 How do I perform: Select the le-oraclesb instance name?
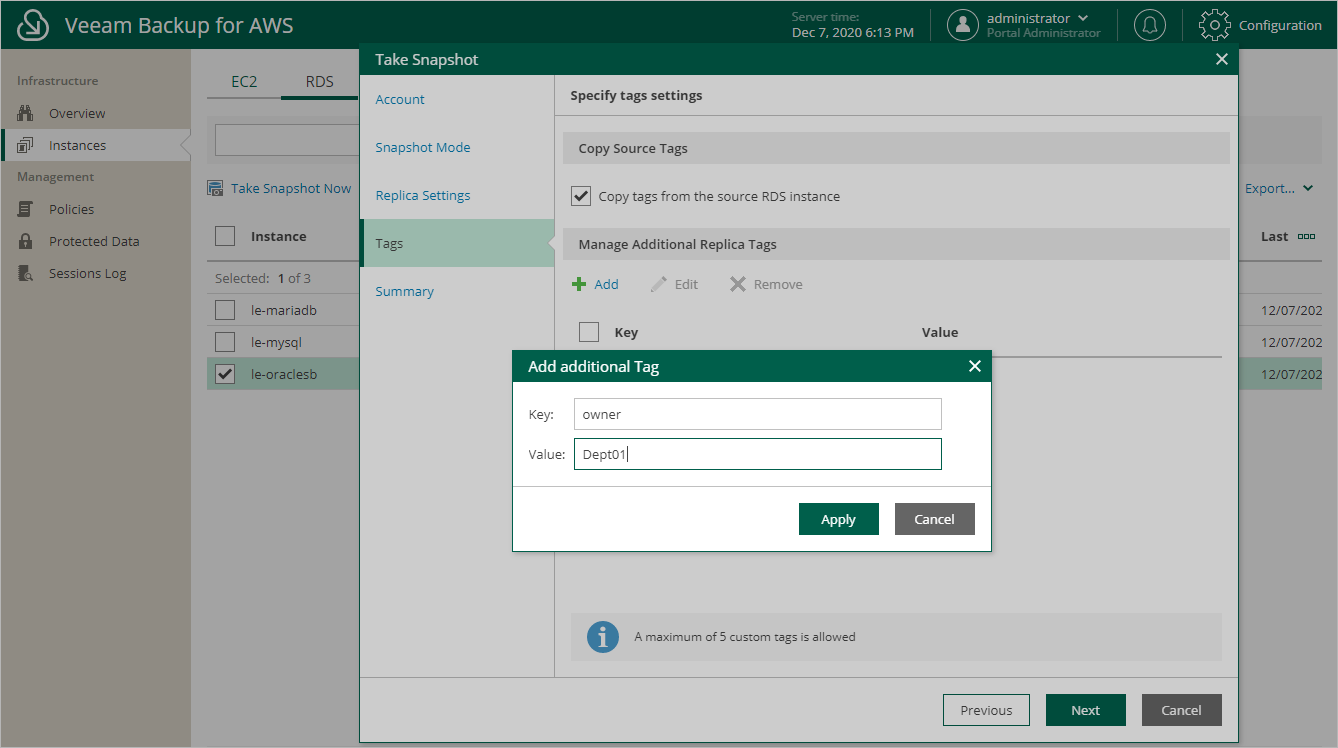pos(284,374)
